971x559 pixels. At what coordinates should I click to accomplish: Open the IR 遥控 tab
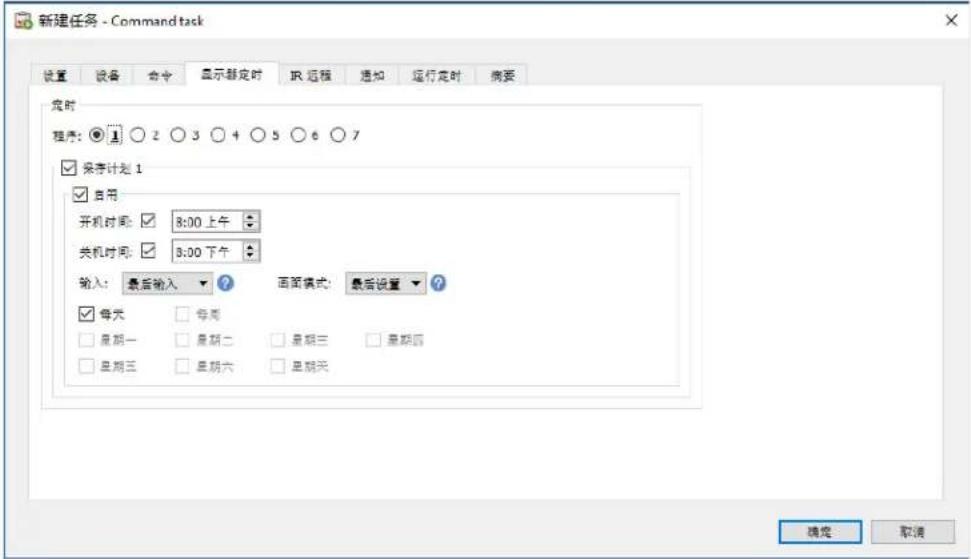tap(311, 76)
